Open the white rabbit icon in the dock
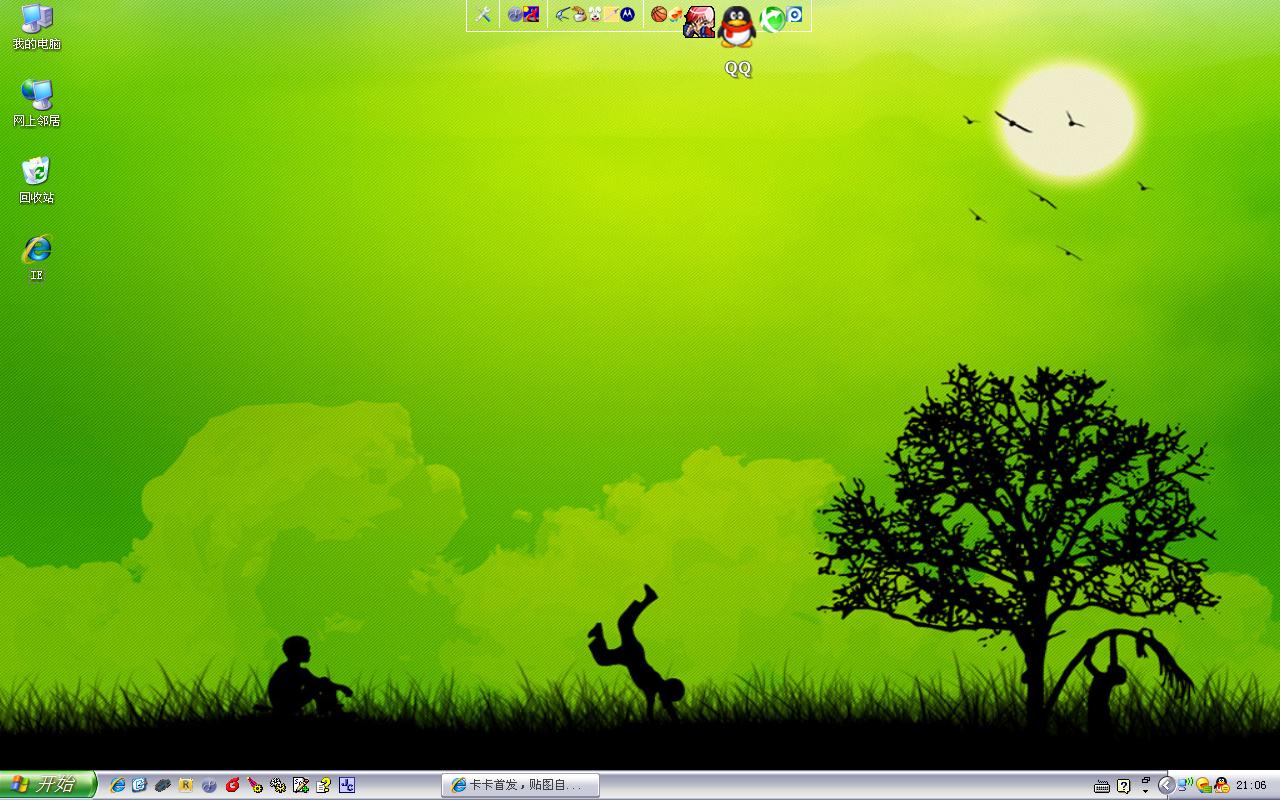Image resolution: width=1280 pixels, height=800 pixels. pos(595,14)
